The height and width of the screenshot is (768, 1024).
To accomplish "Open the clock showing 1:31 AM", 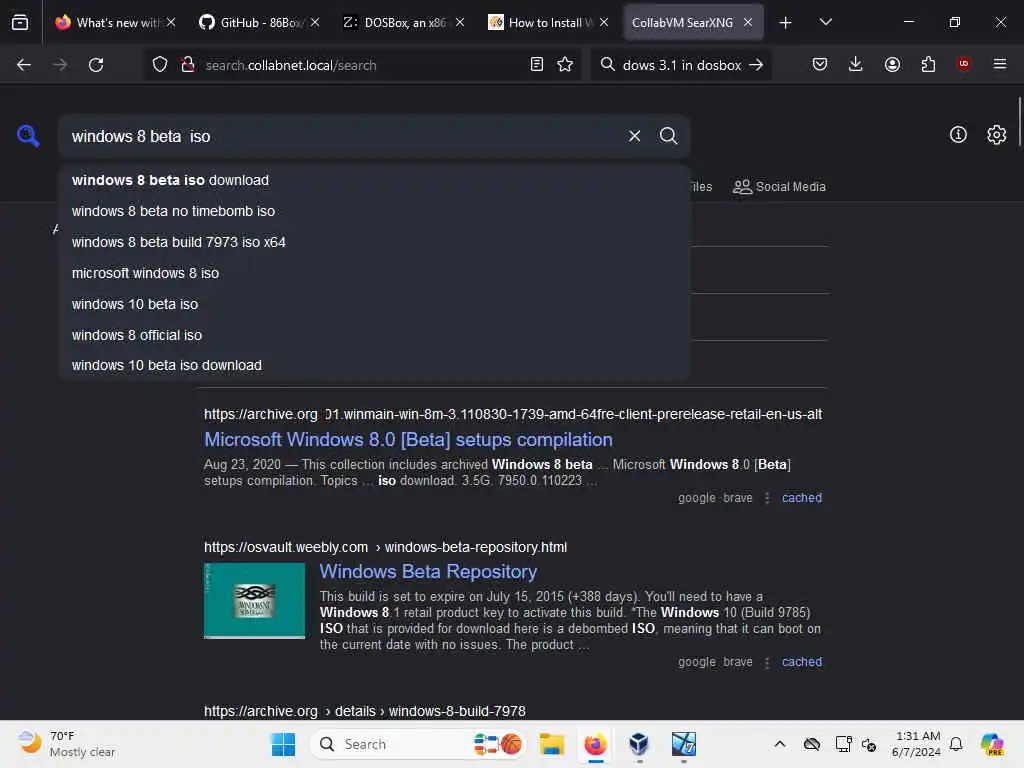I will point(917,744).
